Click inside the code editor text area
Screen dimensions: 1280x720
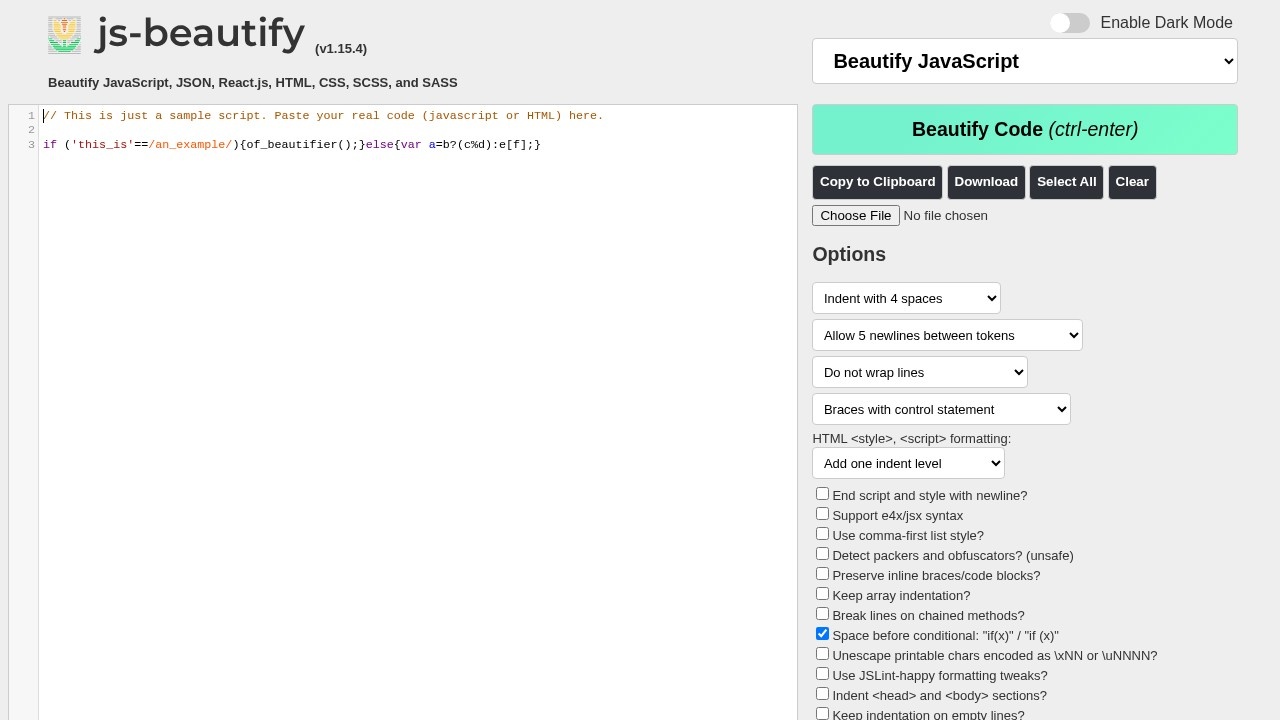tap(400, 400)
